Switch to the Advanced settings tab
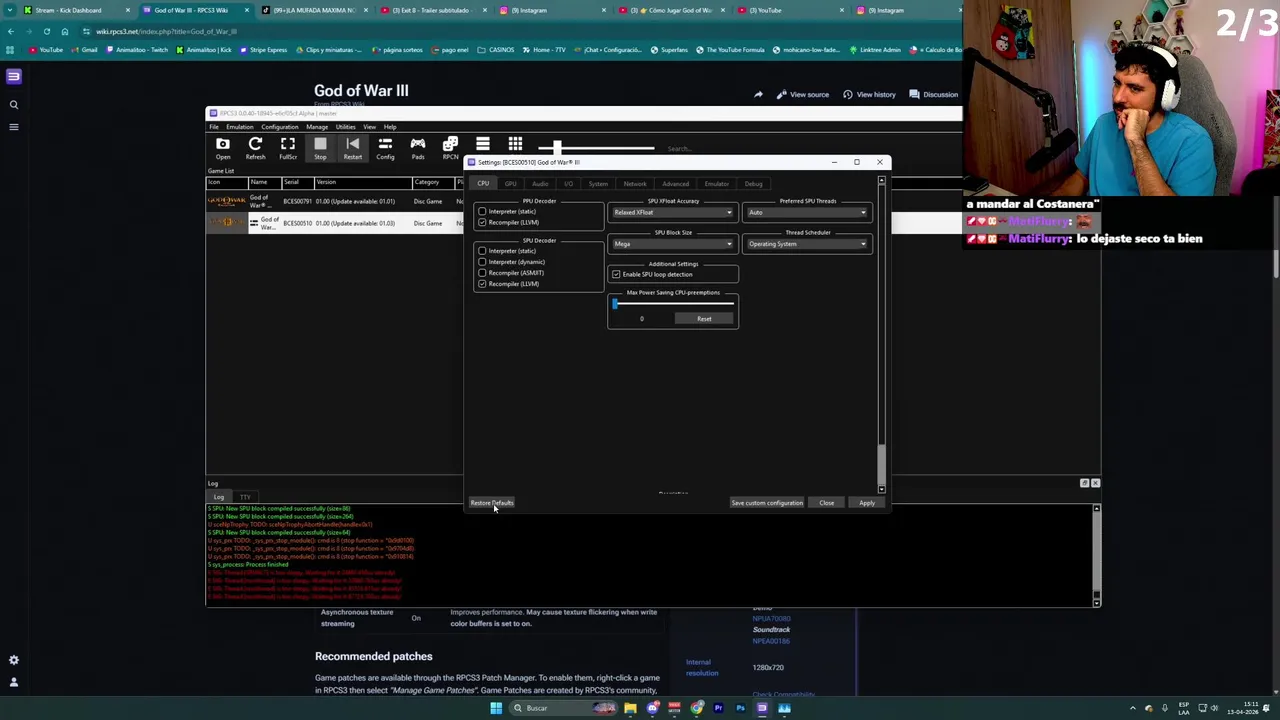 [x=675, y=184]
